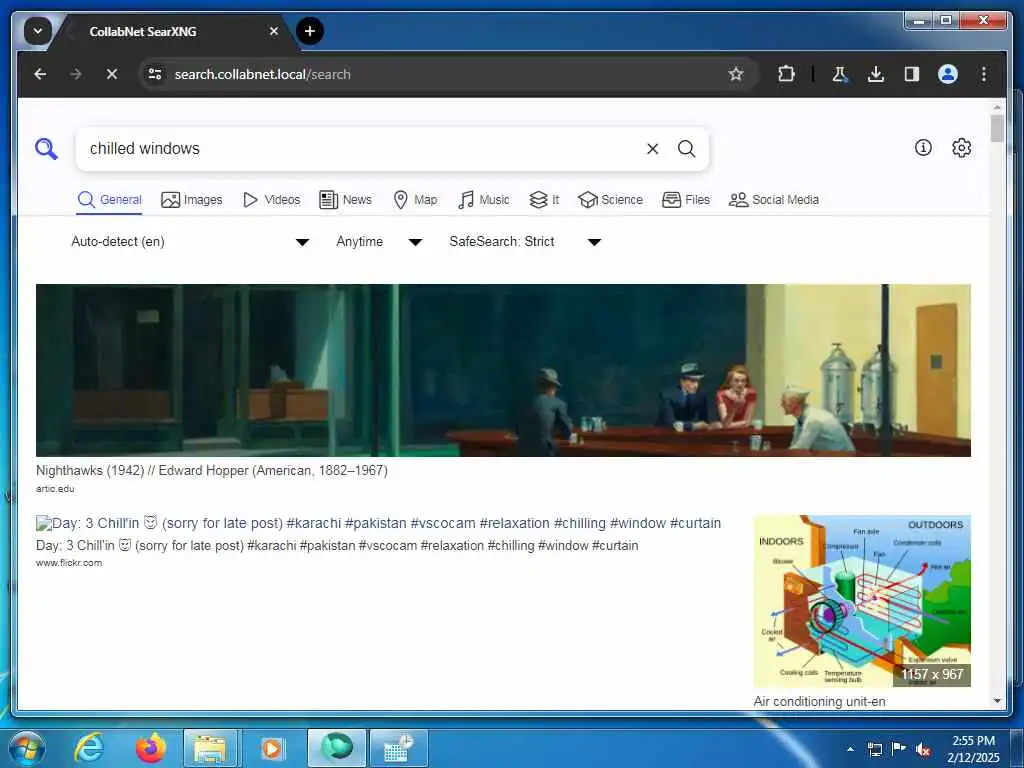
Task: Open the SearXNG about info page
Action: tap(923, 148)
